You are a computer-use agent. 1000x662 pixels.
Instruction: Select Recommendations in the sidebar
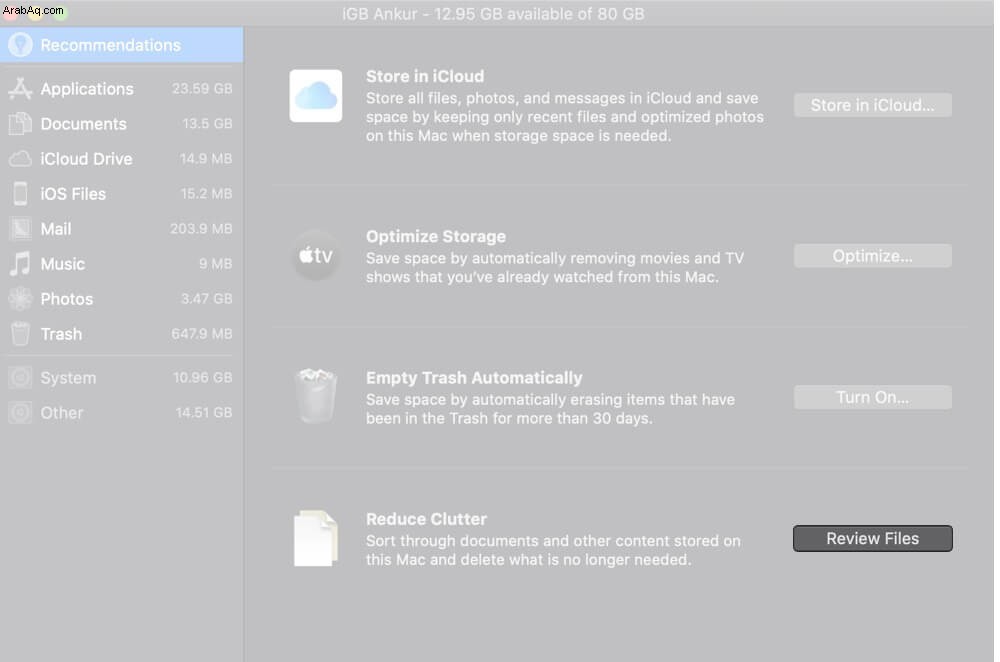[121, 45]
